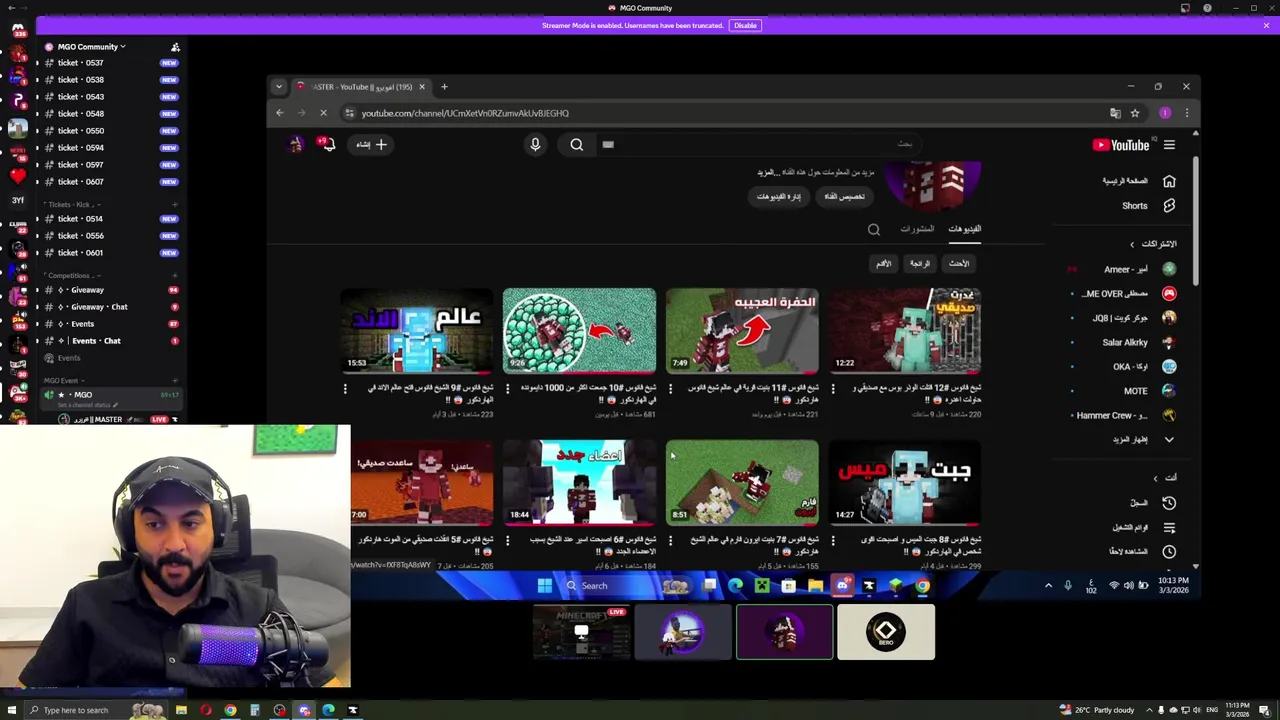Screen dimensions: 1280x720
Task: Click Chrome icon in streamed taskbar
Action: click(922, 586)
